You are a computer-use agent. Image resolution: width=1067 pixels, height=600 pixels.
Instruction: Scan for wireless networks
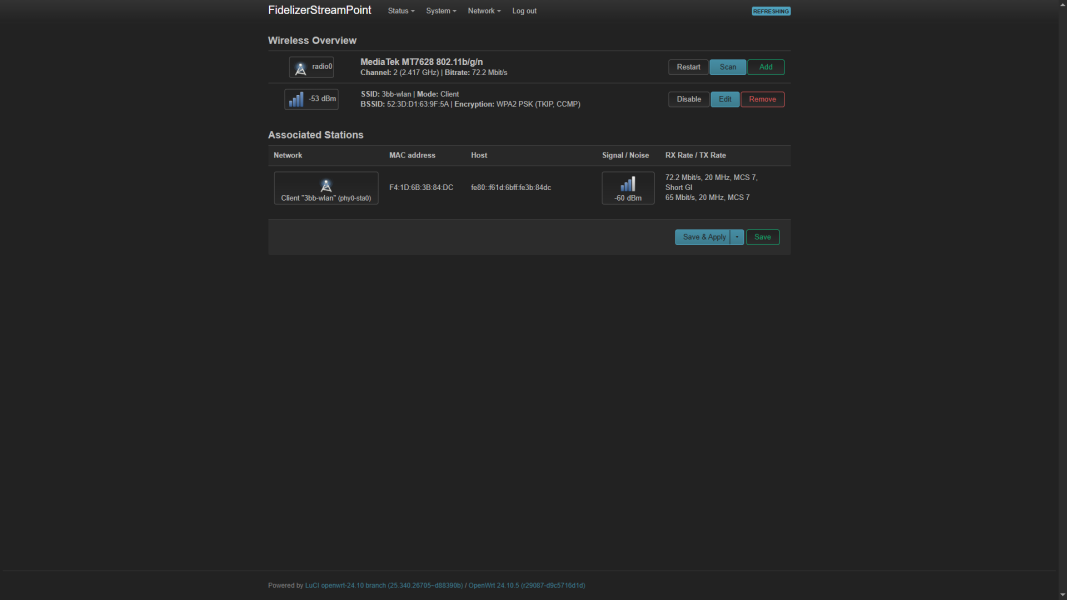click(x=728, y=67)
